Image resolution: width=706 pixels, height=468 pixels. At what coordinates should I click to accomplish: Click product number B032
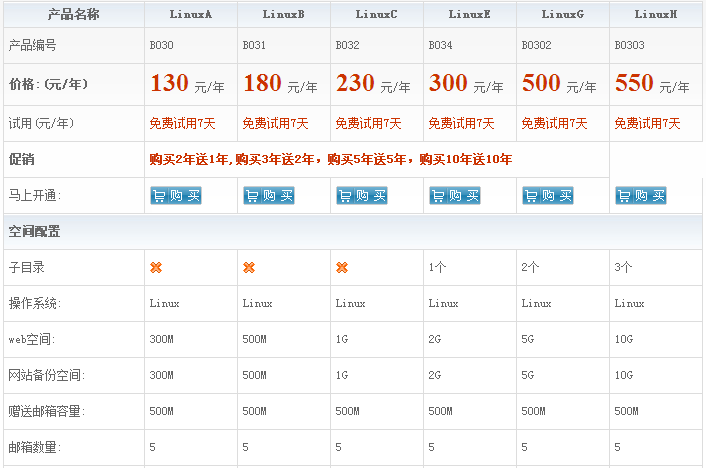coord(348,45)
